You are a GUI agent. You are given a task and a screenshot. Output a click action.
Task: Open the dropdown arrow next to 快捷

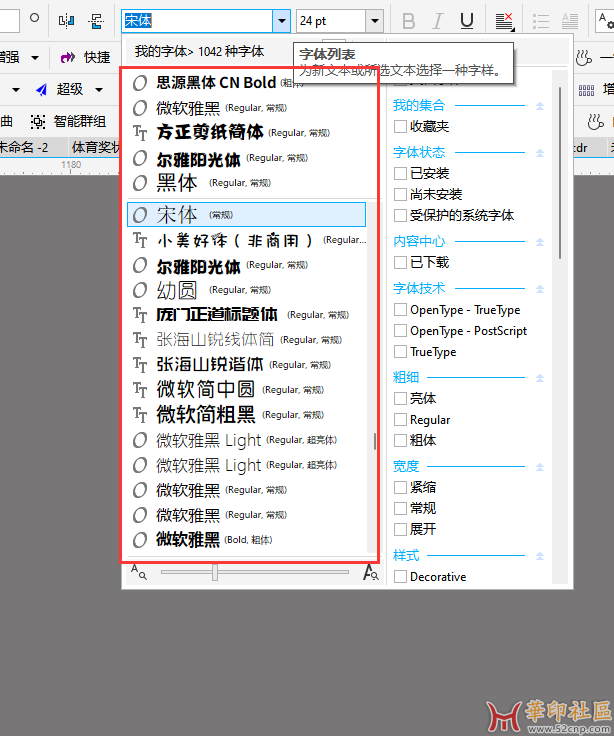point(35,58)
